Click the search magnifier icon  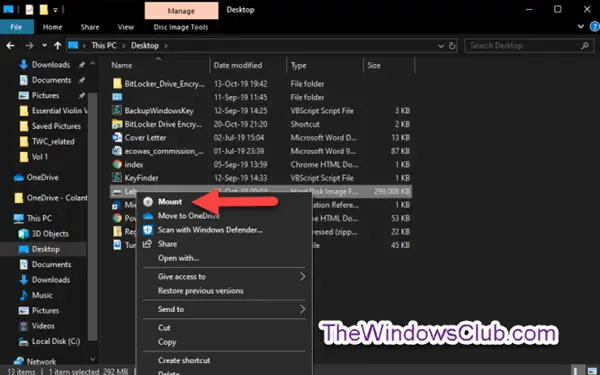[584, 46]
